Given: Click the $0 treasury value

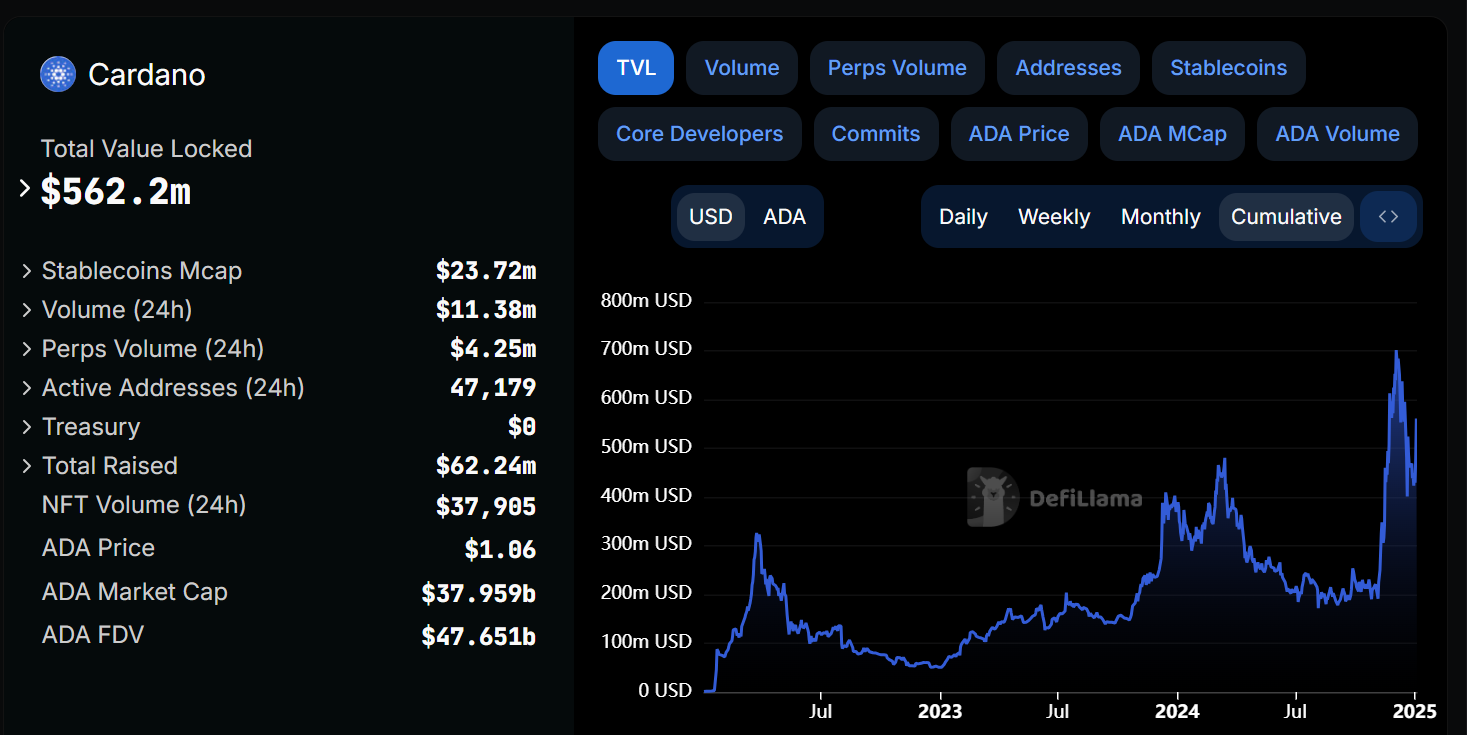Looking at the screenshot, I should tap(522, 427).
